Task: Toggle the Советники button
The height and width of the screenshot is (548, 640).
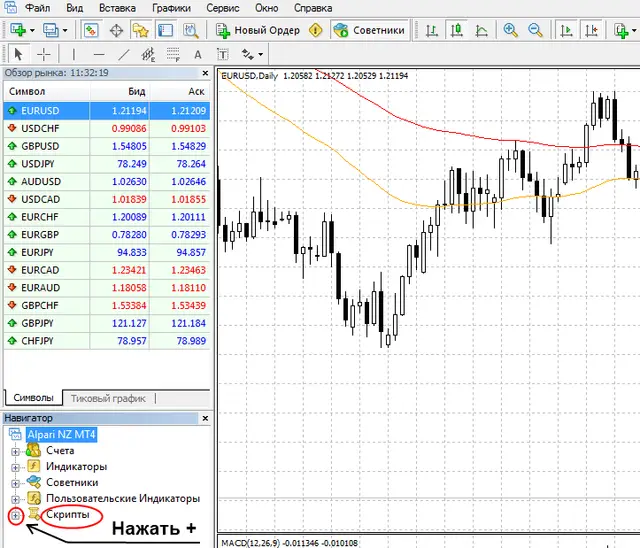Action: point(369,30)
